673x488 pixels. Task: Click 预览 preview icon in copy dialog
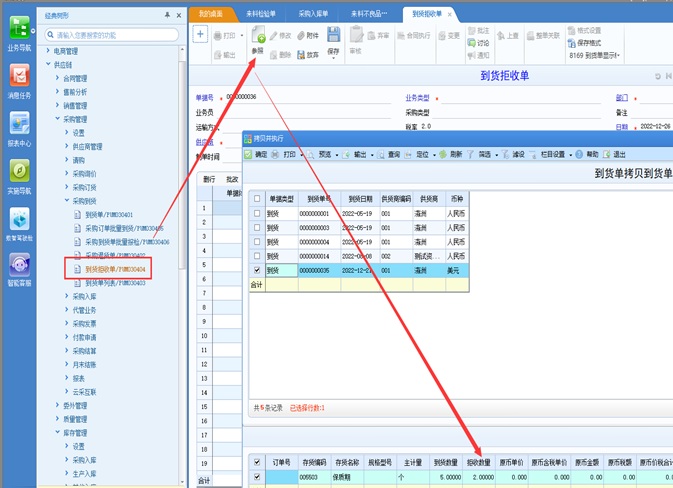[310, 154]
